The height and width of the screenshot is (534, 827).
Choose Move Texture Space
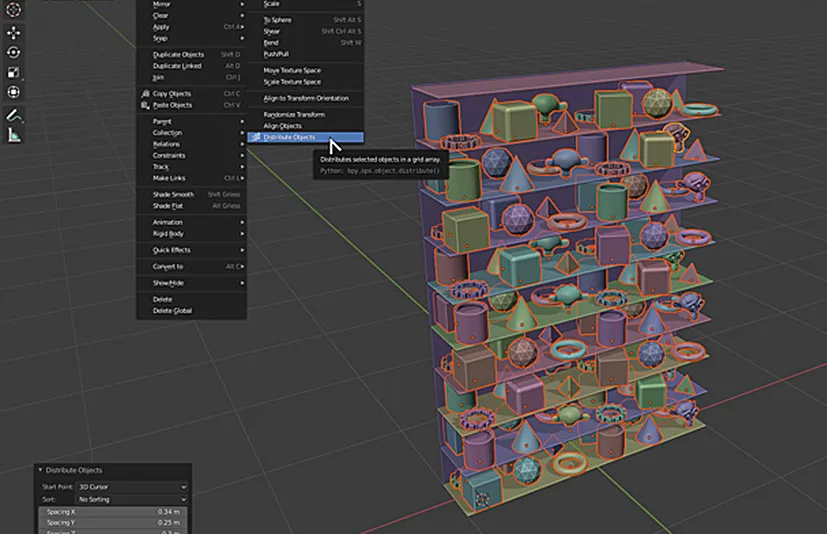[305, 70]
